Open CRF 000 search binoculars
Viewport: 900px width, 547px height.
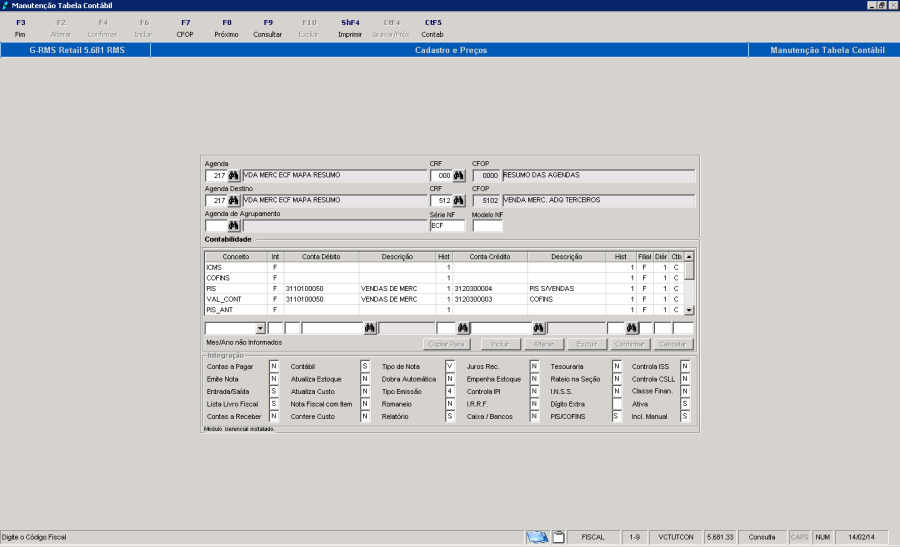pos(459,175)
